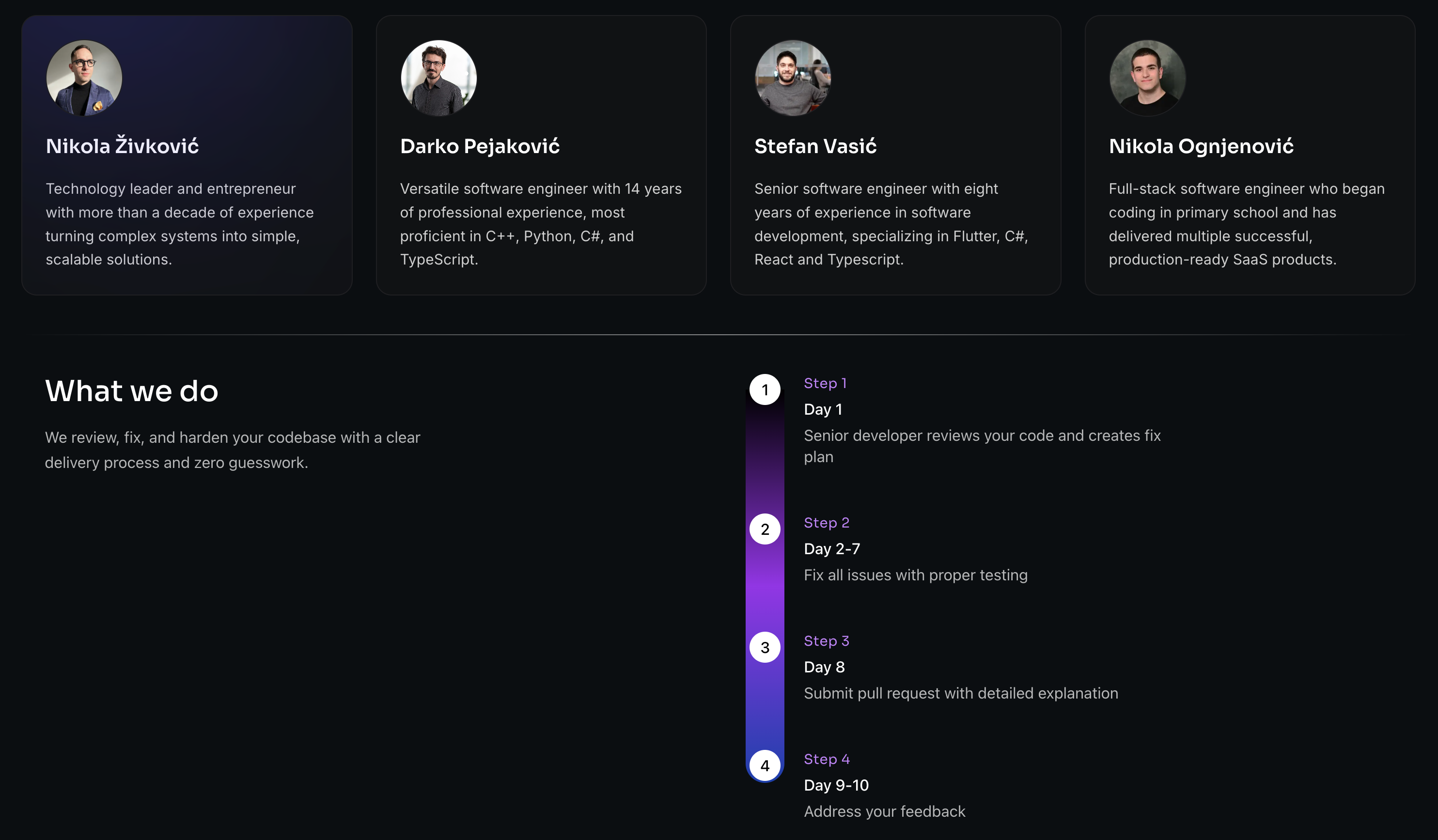Screen dimensions: 1438x840
Task: Click the Darko Pejaković name heading
Action: click(x=479, y=146)
